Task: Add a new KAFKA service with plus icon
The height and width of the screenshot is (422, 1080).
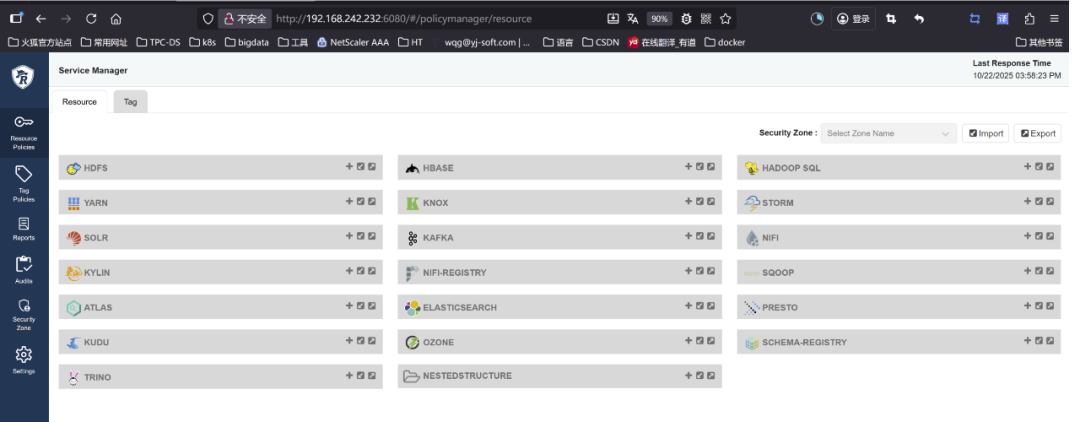Action: pyautogui.click(x=688, y=236)
